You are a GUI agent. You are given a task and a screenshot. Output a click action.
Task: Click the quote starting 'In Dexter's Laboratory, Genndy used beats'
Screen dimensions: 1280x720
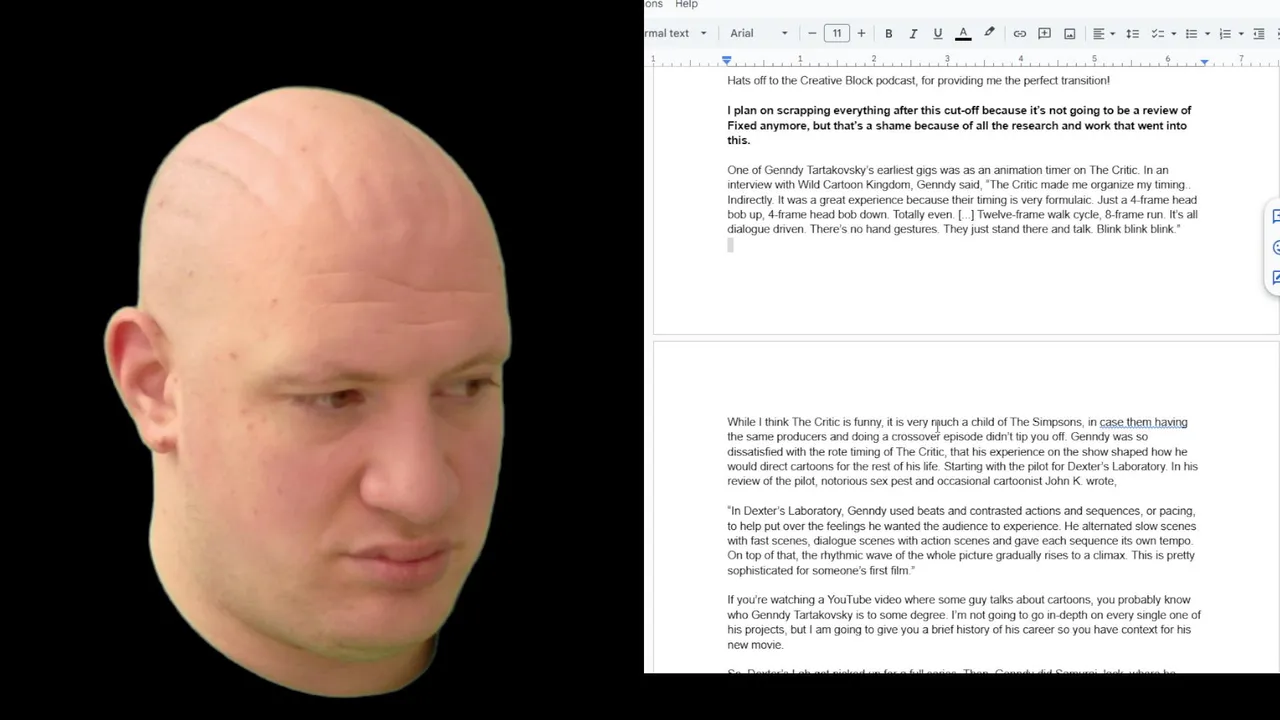coord(961,541)
